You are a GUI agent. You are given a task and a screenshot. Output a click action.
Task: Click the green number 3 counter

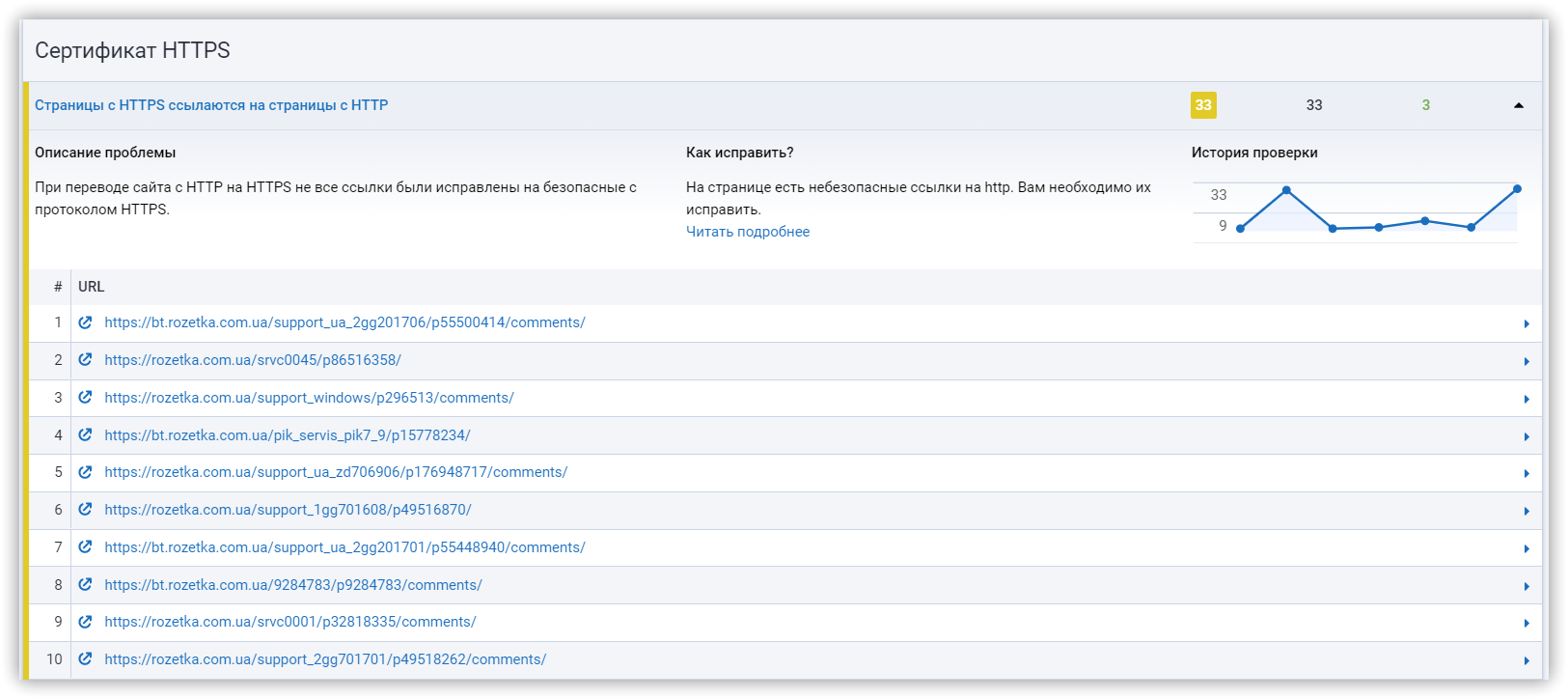click(x=1425, y=105)
